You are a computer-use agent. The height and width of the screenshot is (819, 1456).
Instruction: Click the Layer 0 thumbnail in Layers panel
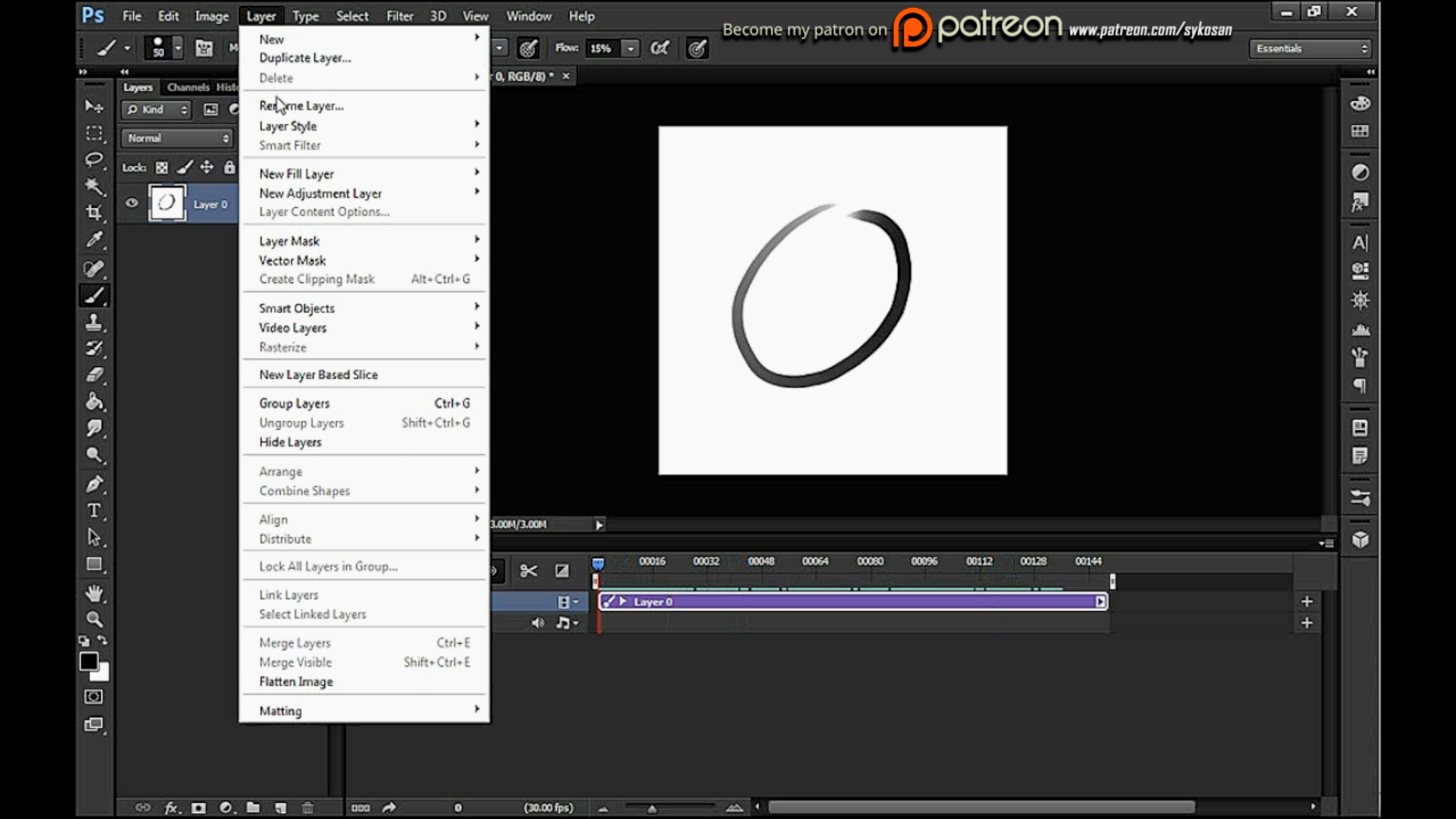(167, 203)
